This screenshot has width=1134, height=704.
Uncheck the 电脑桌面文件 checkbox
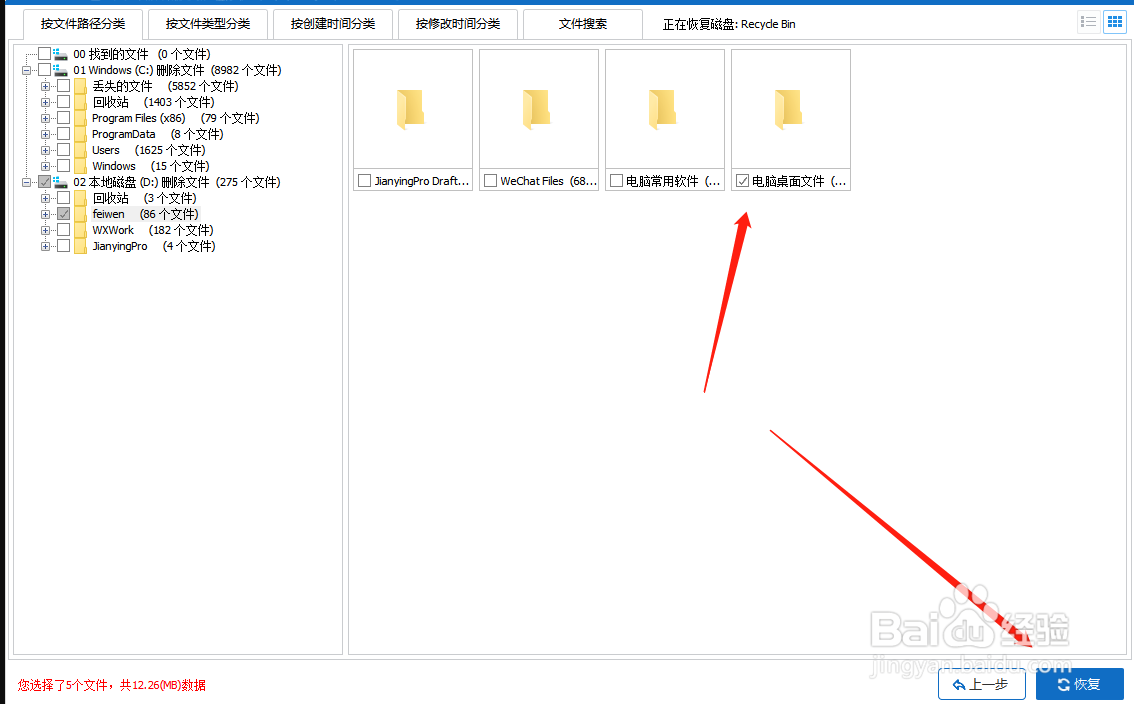(742, 180)
